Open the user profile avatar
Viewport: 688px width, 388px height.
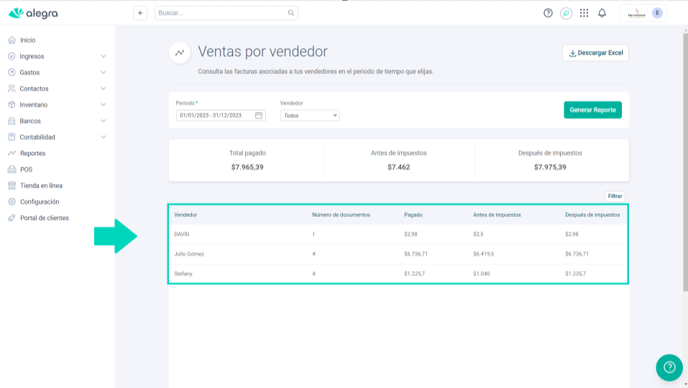tap(657, 13)
